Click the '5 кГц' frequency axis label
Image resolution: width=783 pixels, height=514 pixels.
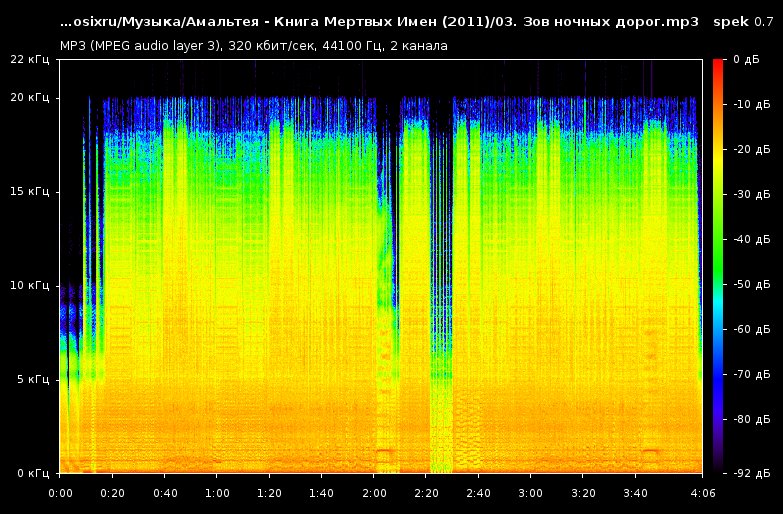33,379
